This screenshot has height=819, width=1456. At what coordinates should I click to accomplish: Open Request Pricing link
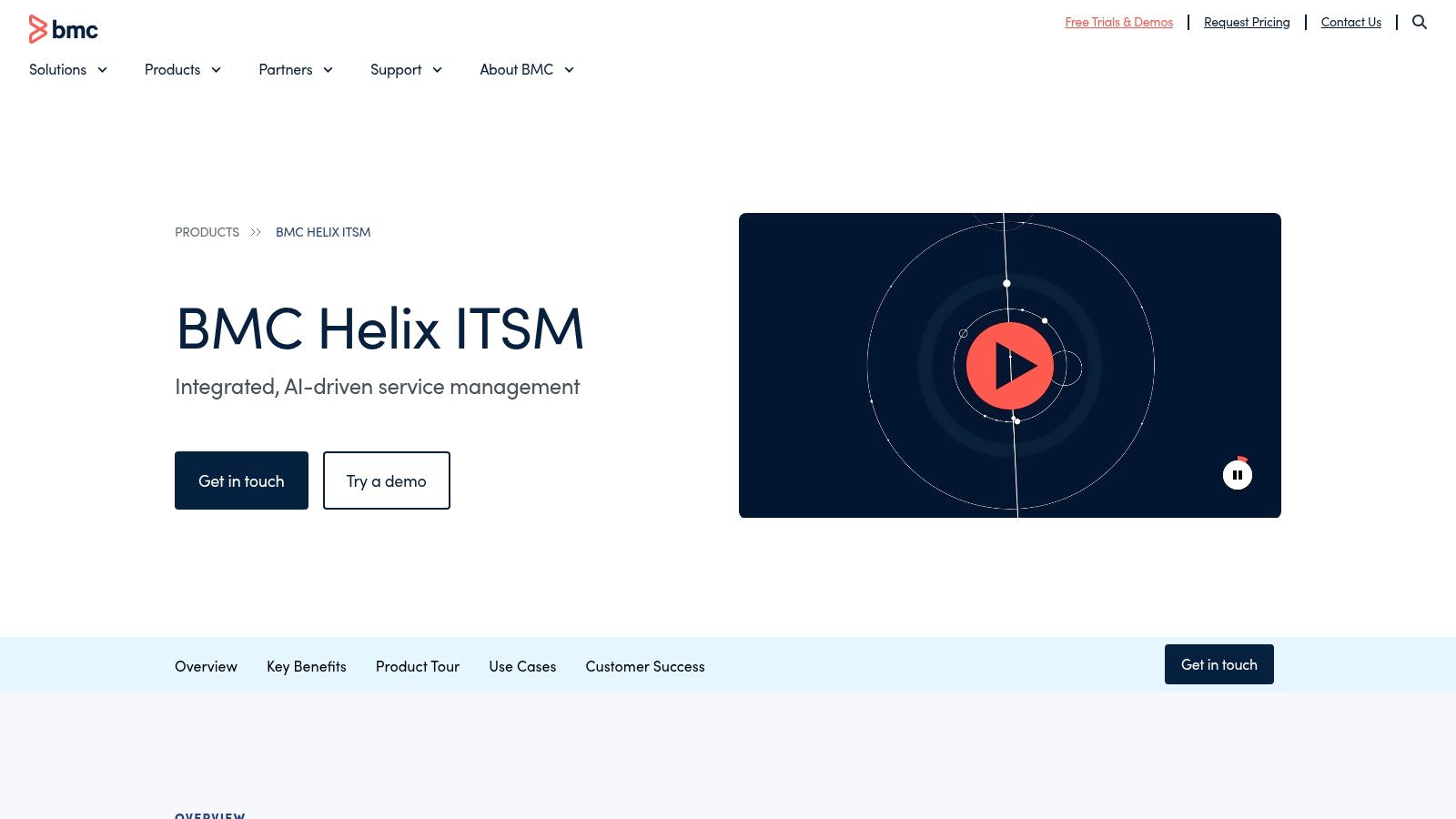1247,22
